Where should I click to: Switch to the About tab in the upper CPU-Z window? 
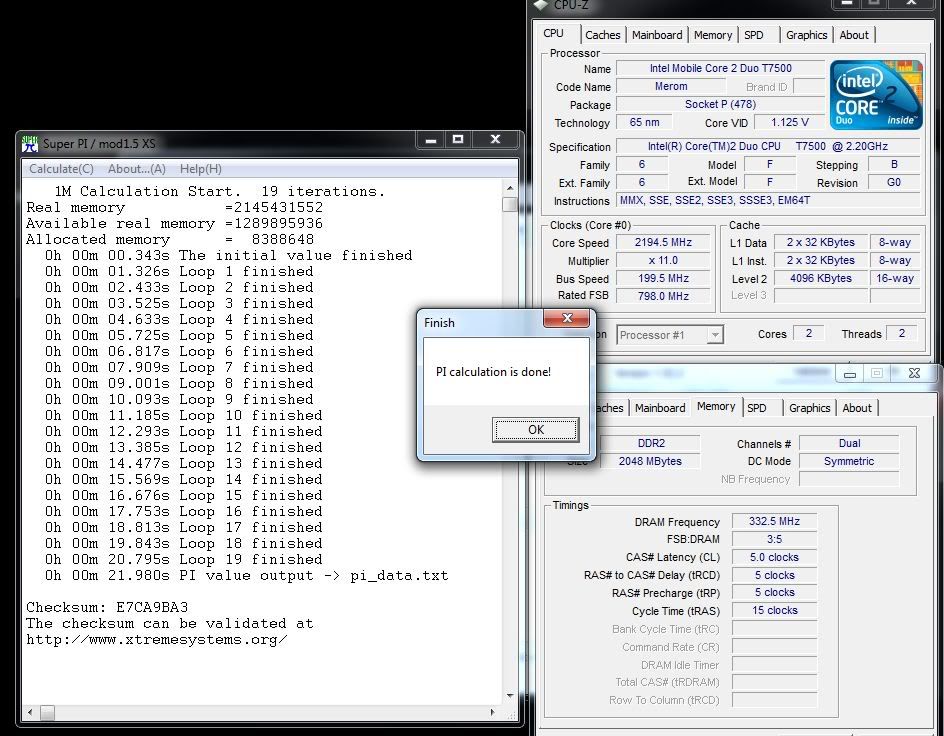click(x=854, y=35)
